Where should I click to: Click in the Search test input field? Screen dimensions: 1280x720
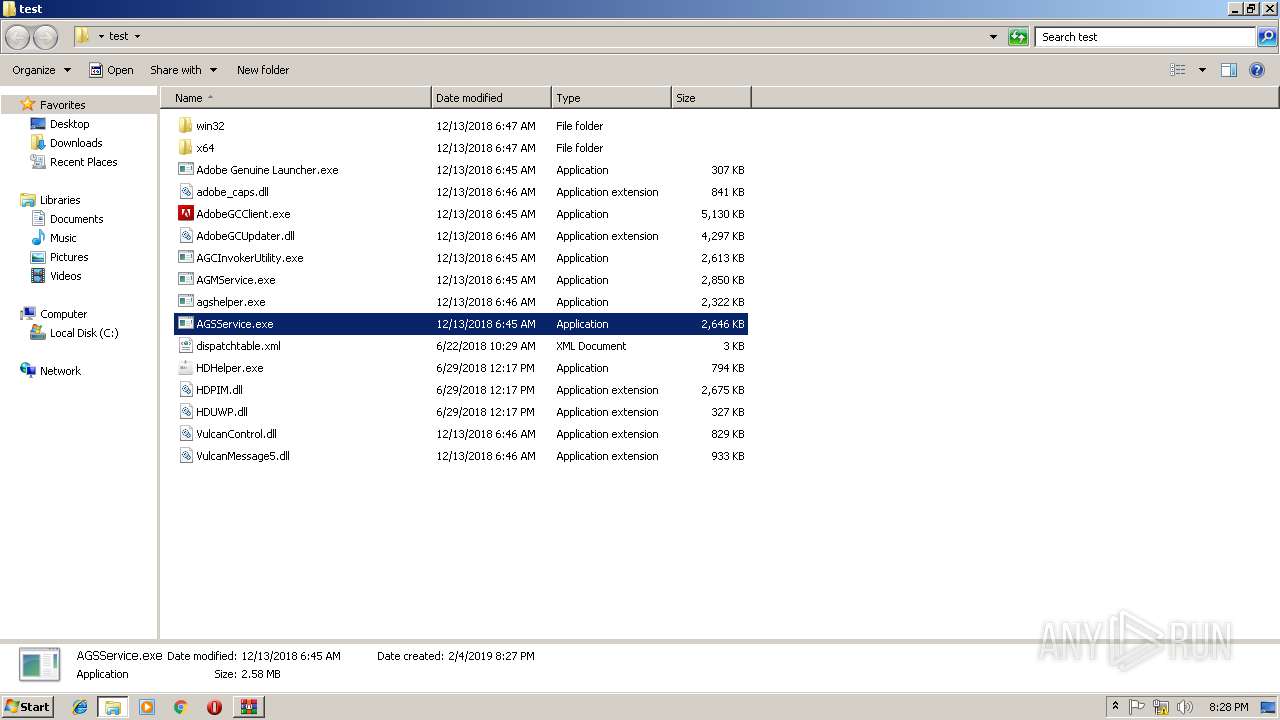point(1145,37)
